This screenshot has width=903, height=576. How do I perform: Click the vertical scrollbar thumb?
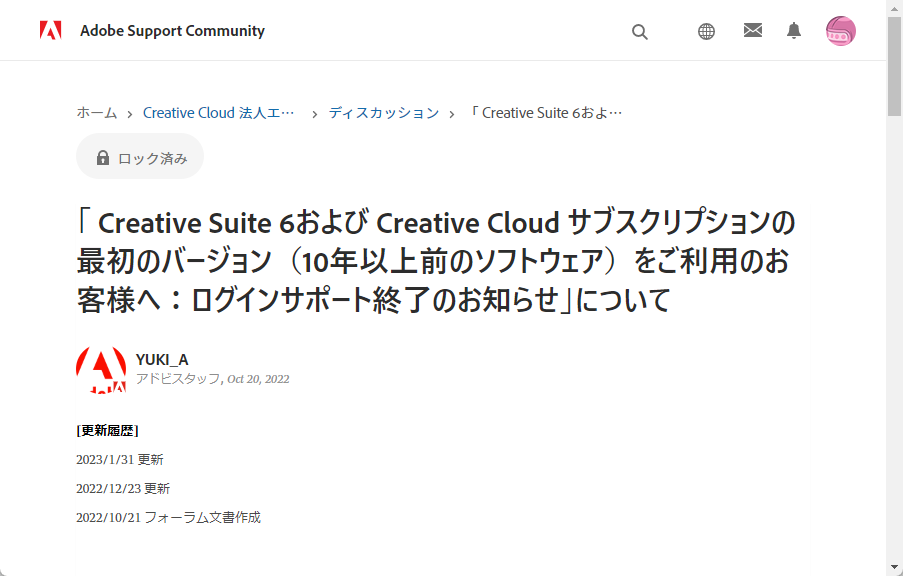894,66
